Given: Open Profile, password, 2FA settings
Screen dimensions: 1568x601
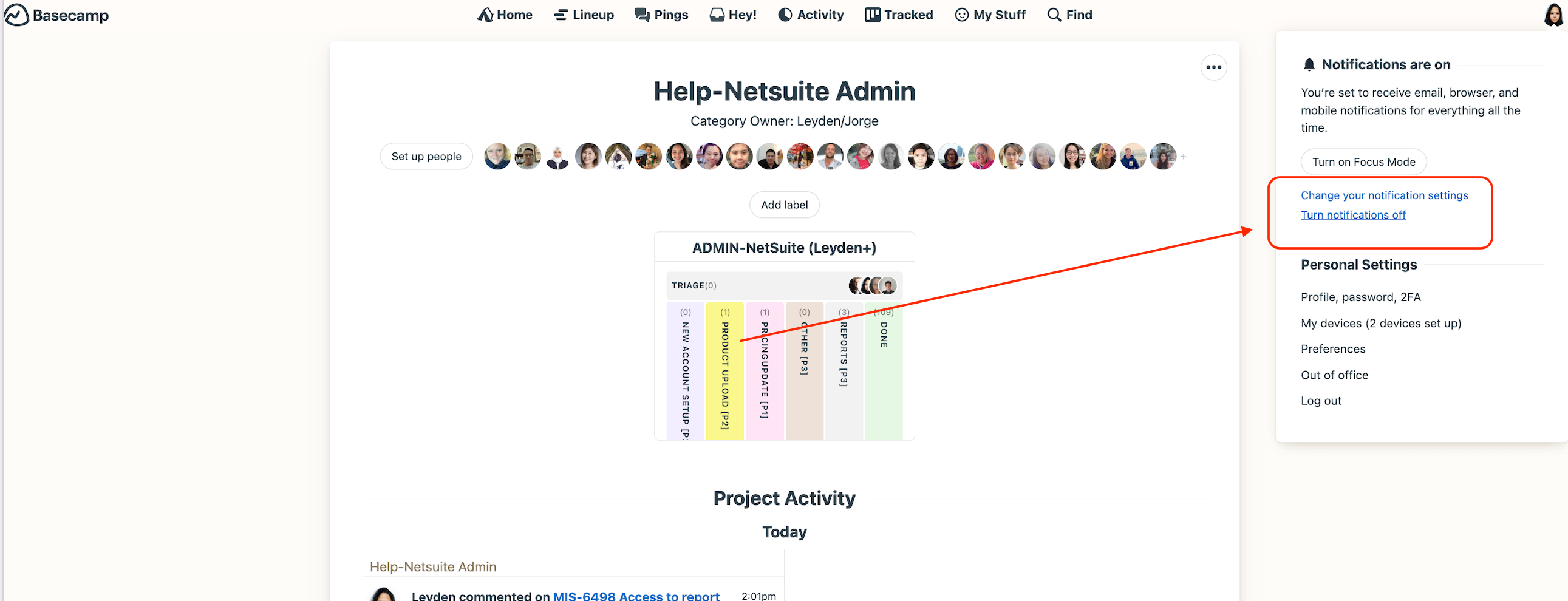Looking at the screenshot, I should click(x=1360, y=297).
